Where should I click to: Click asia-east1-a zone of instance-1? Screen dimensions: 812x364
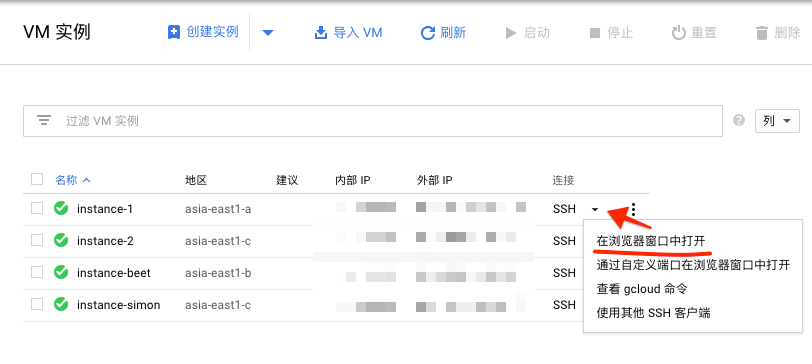pos(218,209)
